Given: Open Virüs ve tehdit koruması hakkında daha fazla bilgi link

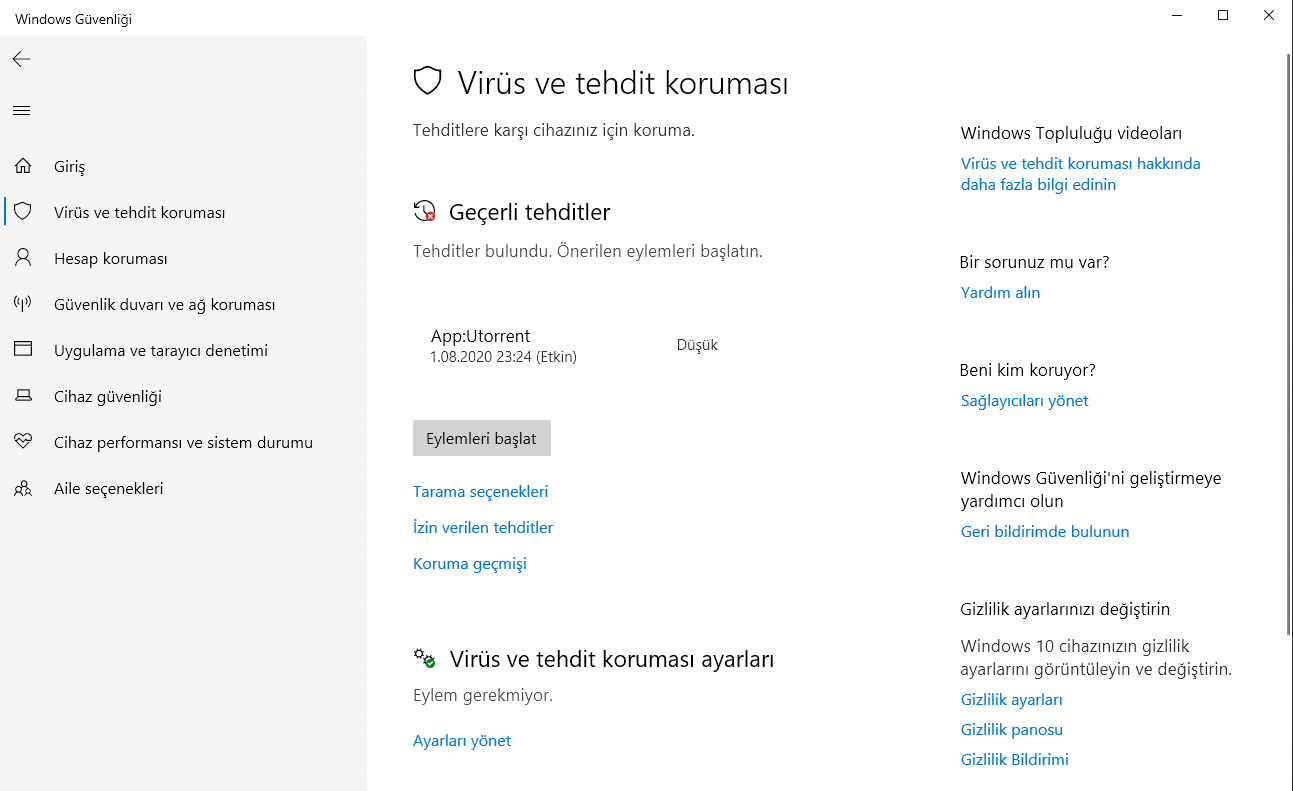Looking at the screenshot, I should pyautogui.click(x=1080, y=174).
